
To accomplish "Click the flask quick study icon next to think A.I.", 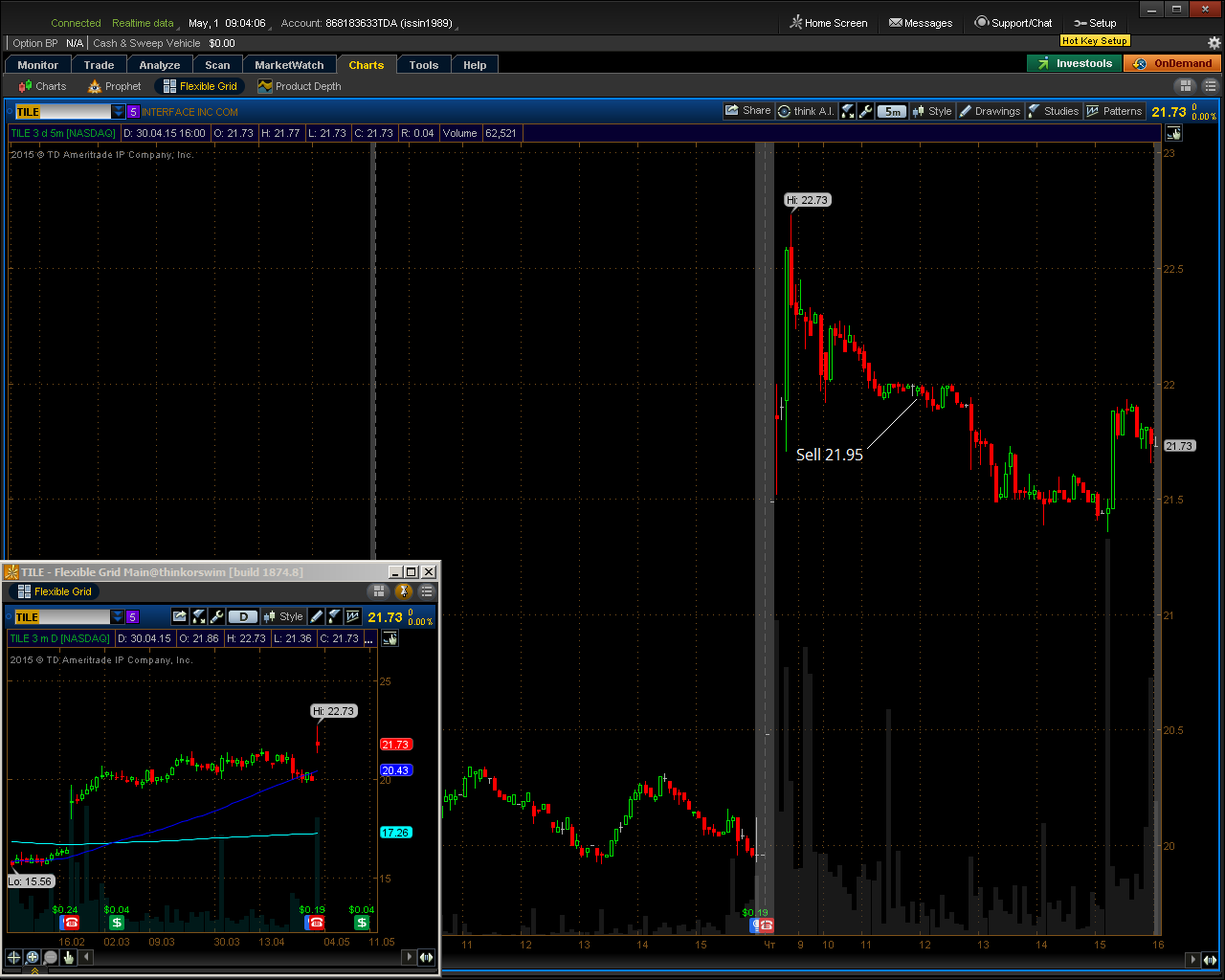I will (x=848, y=111).
